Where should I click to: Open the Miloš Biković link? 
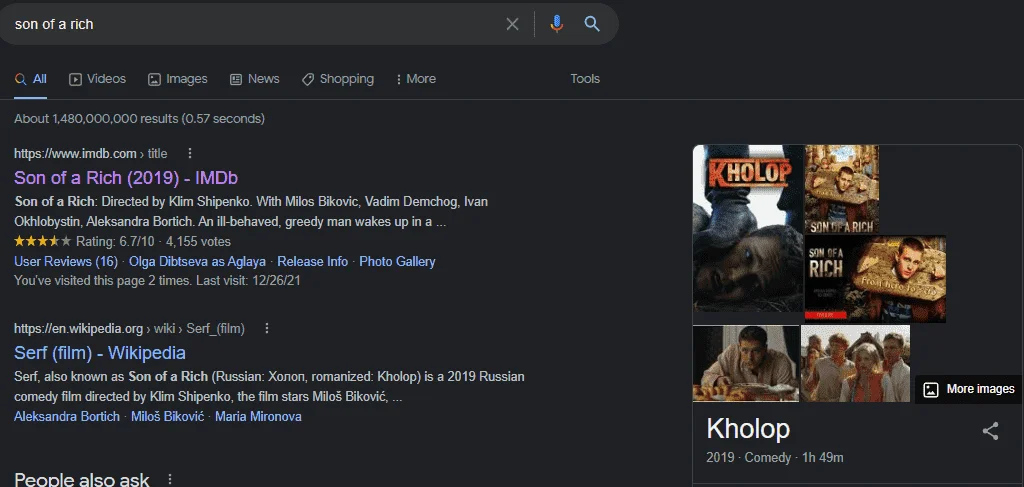pyautogui.click(x=168, y=416)
